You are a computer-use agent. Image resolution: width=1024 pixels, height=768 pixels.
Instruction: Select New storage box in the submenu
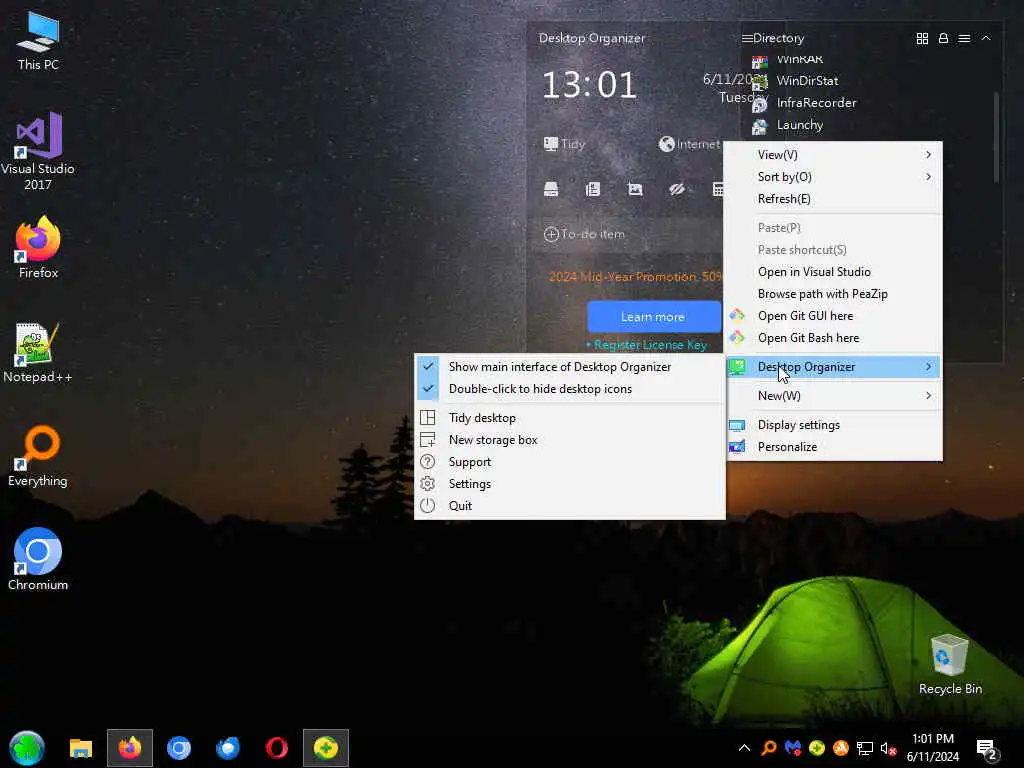[569, 440]
